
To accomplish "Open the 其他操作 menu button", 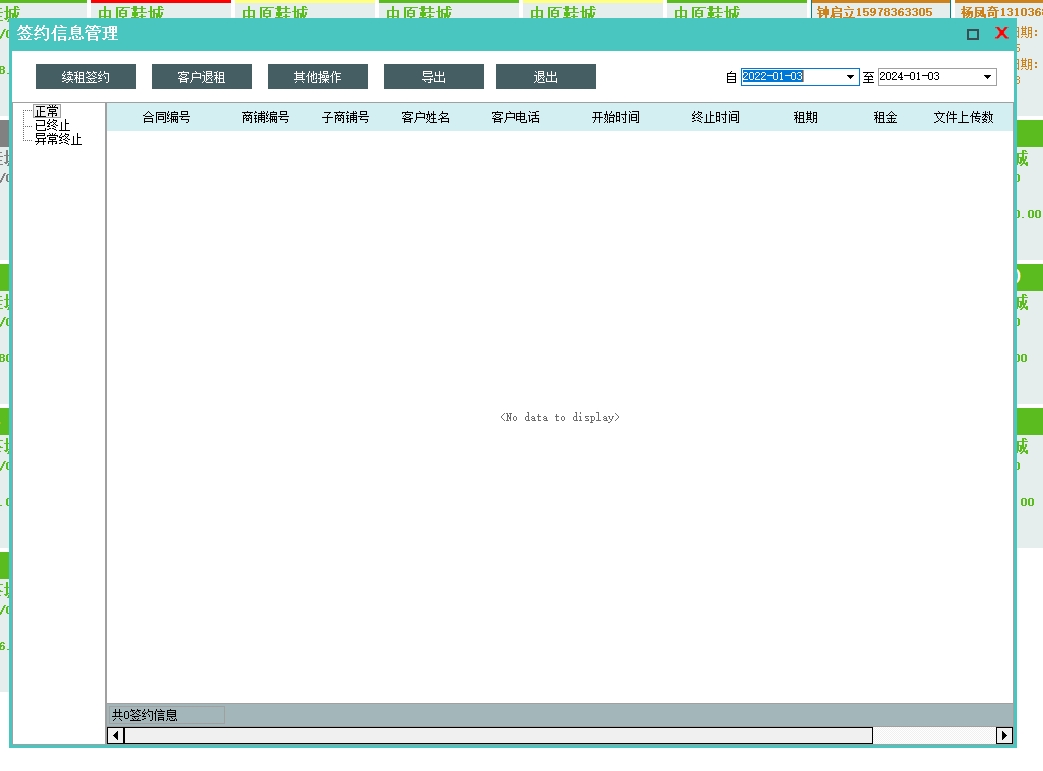I will click(317, 77).
